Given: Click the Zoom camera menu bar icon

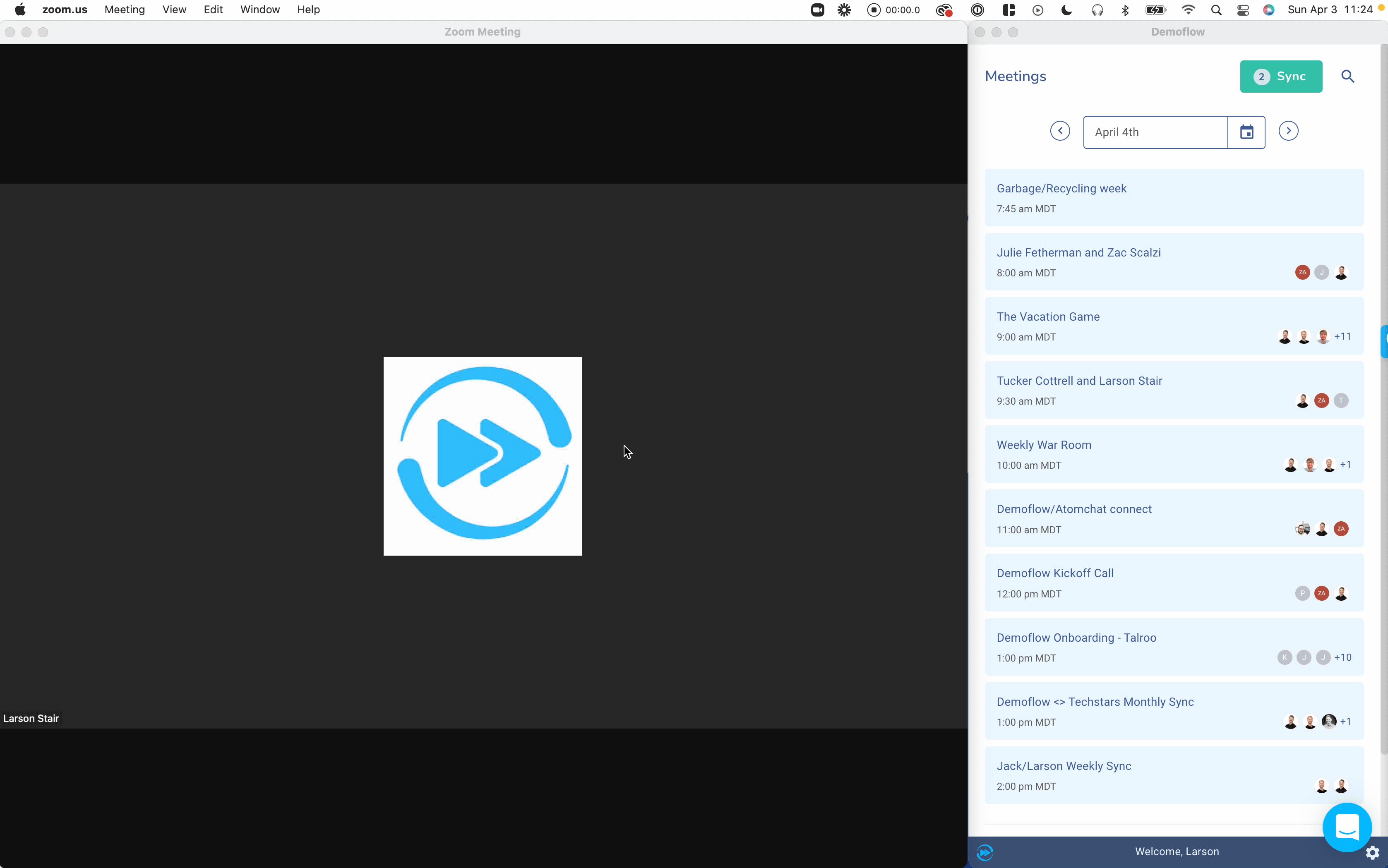Looking at the screenshot, I should pos(817,10).
